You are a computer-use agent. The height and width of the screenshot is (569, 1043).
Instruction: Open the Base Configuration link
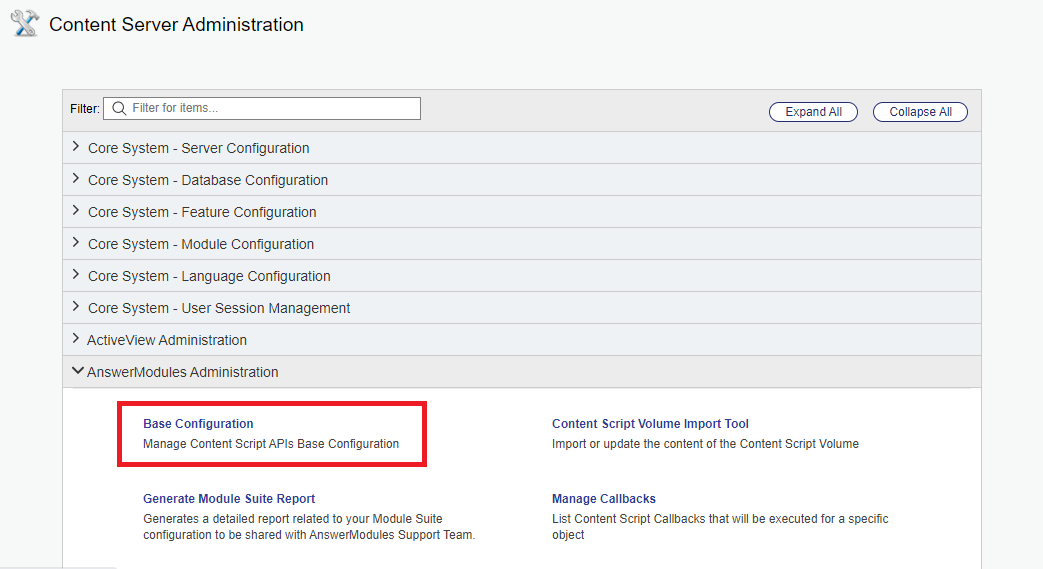click(198, 424)
